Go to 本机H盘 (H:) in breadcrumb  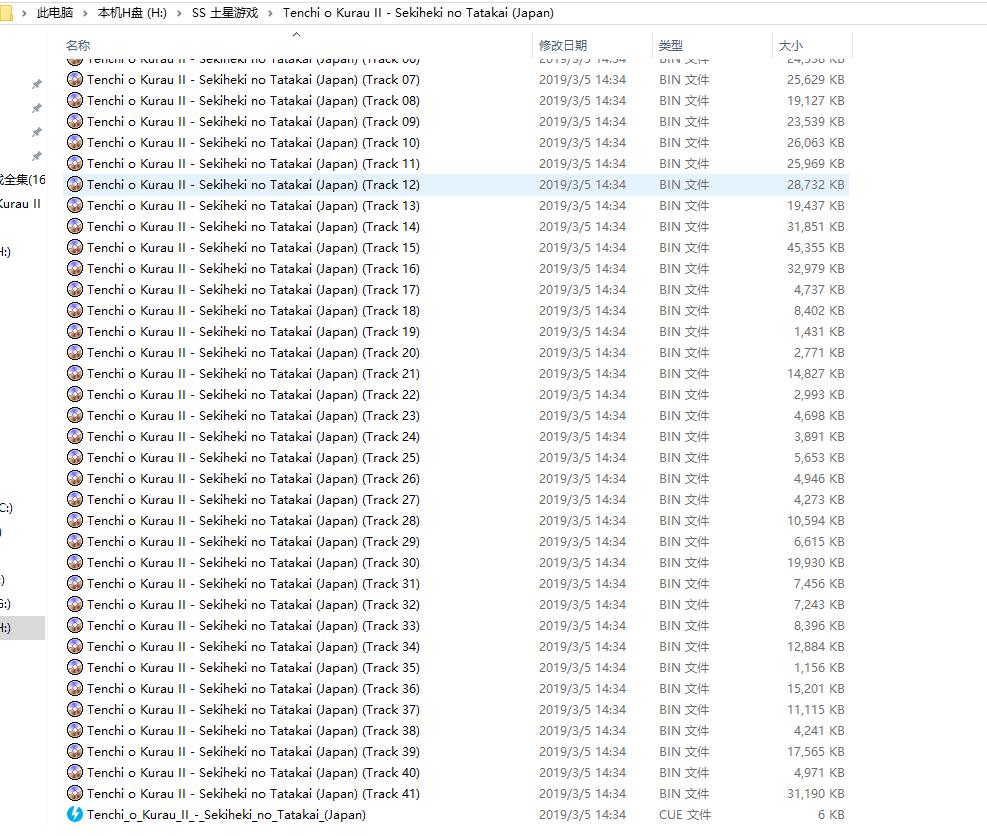(x=132, y=13)
